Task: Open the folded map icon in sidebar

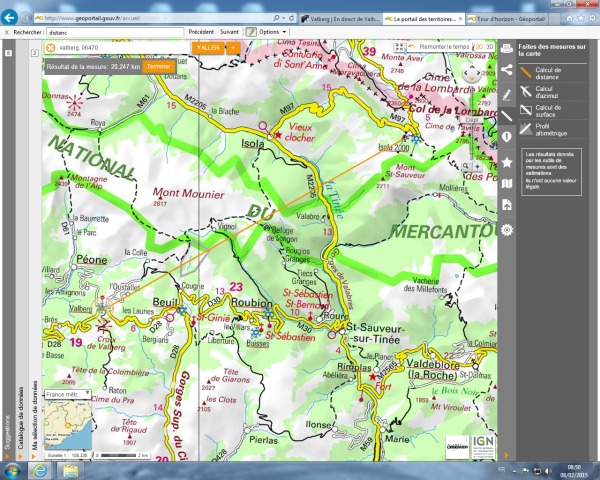Action: (x=507, y=184)
